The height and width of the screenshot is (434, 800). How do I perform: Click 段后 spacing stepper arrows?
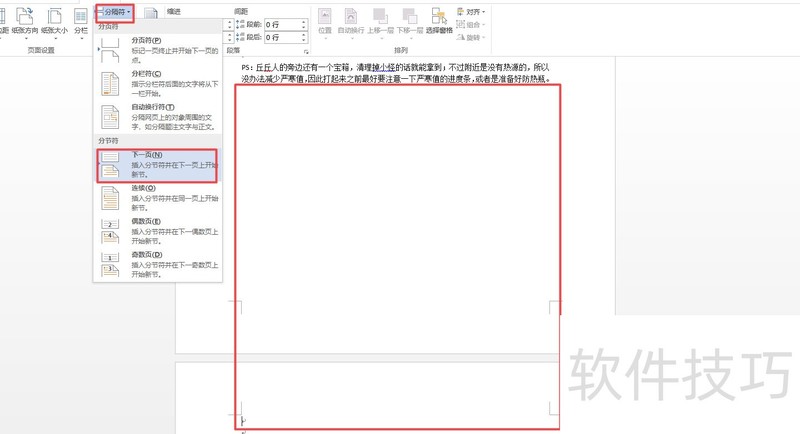click(x=304, y=37)
